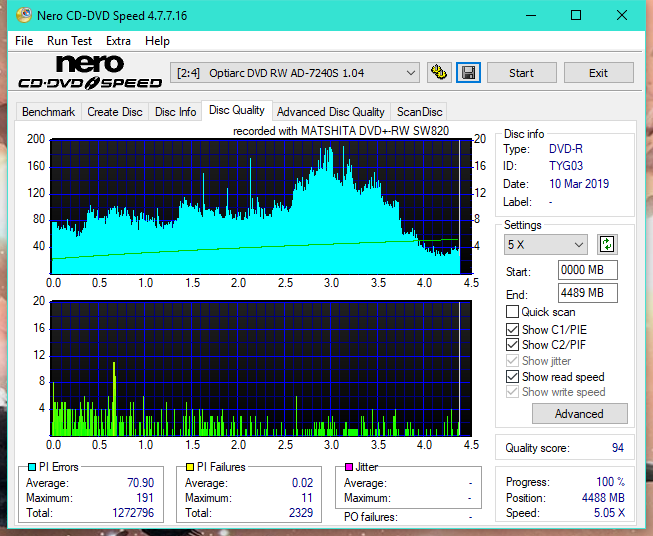653x536 pixels.
Task: Switch to the Create Disc tab
Action: pos(115,112)
